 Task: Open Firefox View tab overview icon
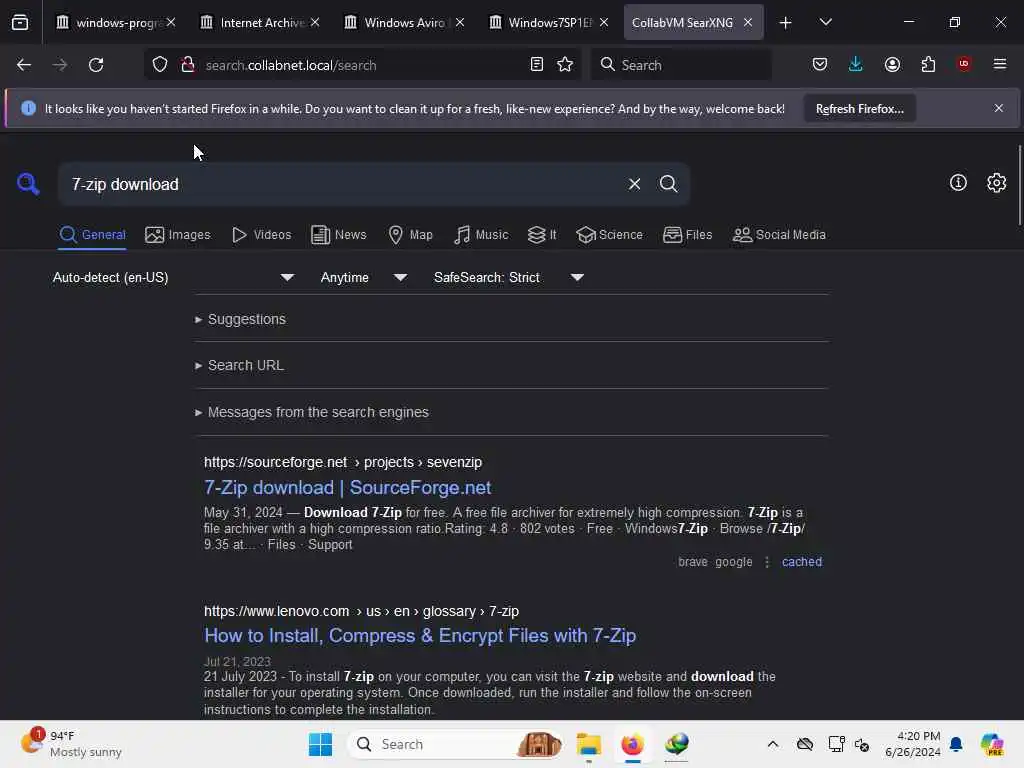[20, 22]
